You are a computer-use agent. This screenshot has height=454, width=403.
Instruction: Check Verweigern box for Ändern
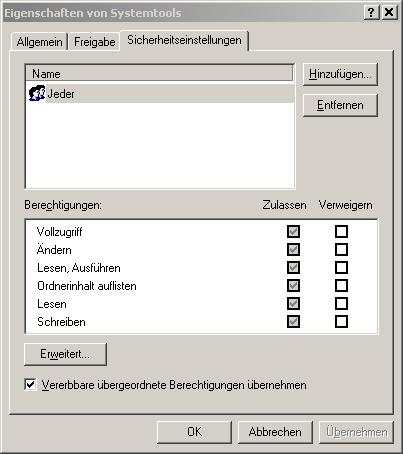[341, 250]
